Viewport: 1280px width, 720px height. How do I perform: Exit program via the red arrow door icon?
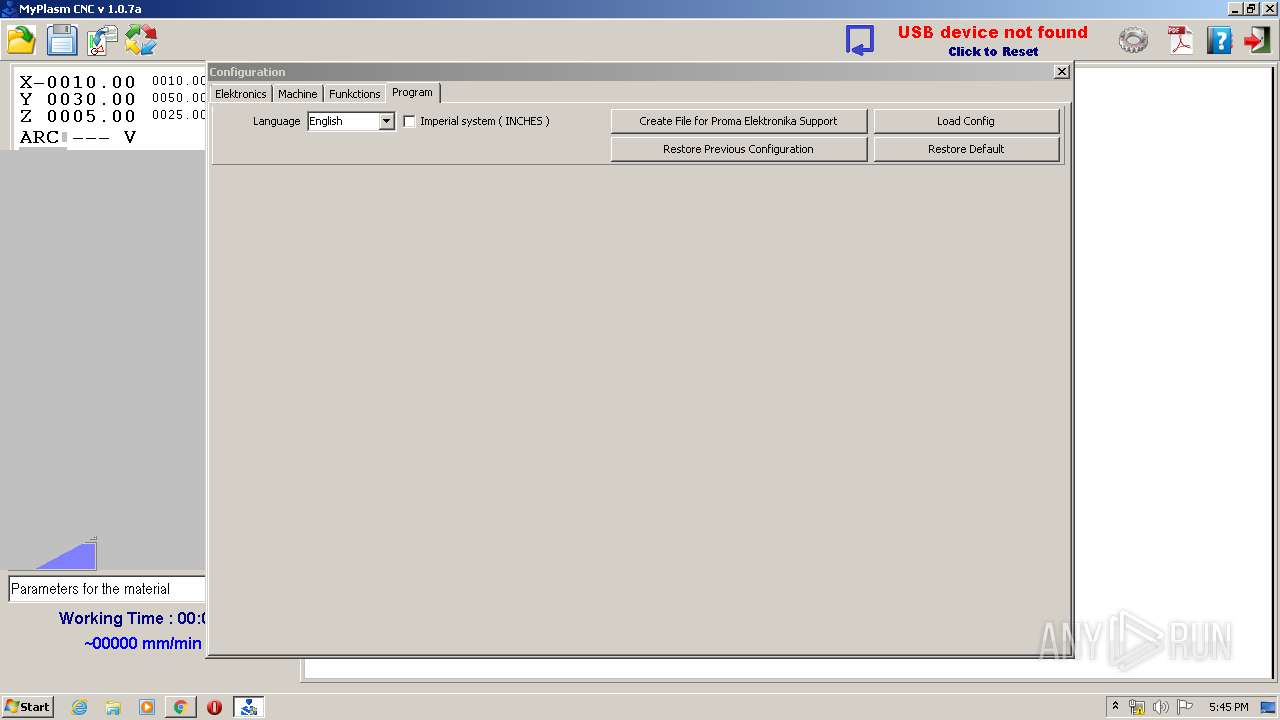[x=1257, y=40]
